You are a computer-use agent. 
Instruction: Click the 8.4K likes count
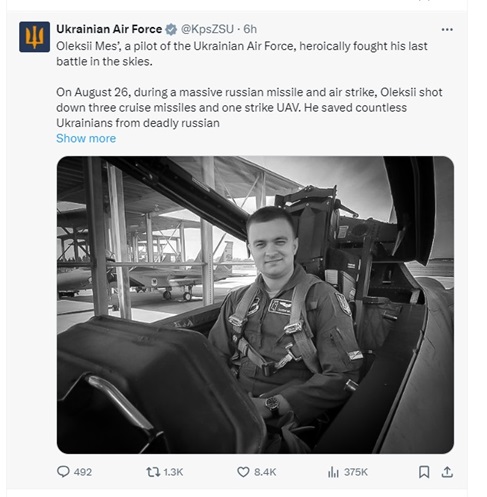coord(265,472)
